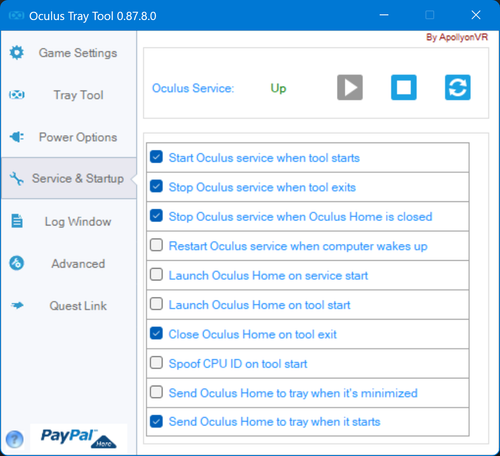Uncheck Send Oculus Home to tray when it starts
The height and width of the screenshot is (456, 500).
pyautogui.click(x=156, y=421)
